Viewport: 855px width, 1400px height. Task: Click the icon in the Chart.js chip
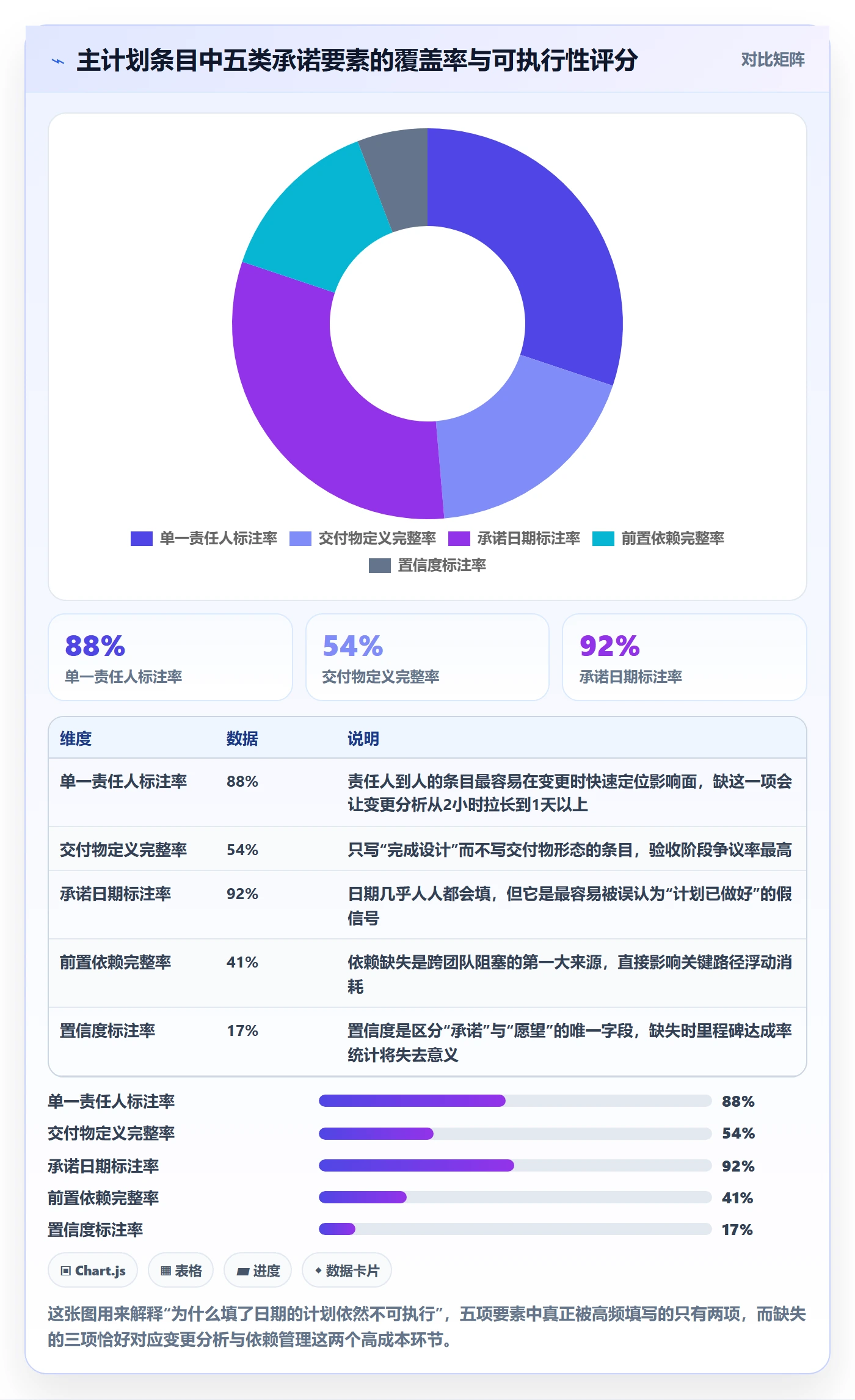tap(66, 1271)
